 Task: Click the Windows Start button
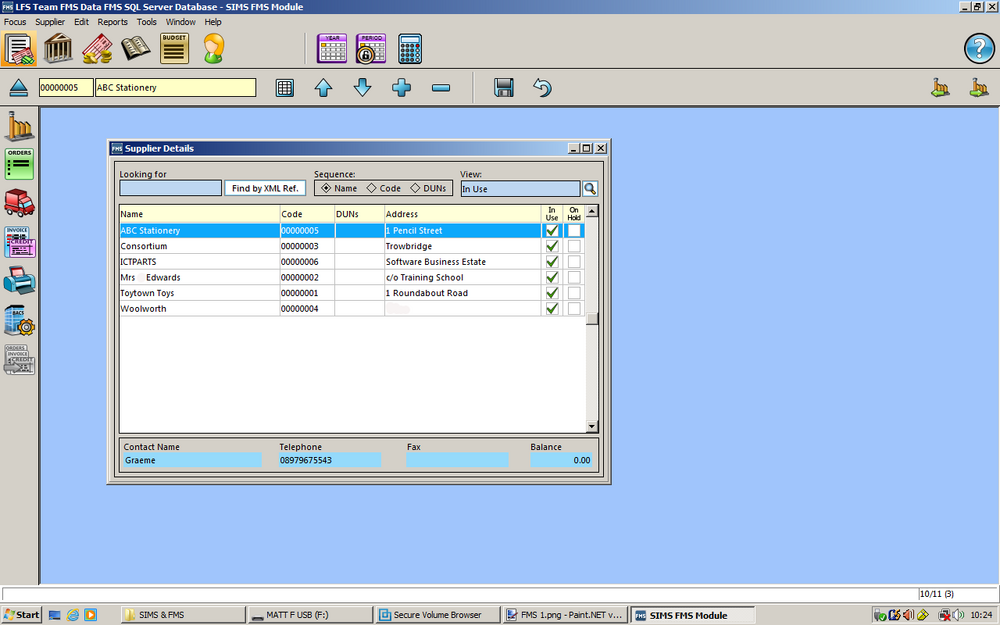(21, 615)
